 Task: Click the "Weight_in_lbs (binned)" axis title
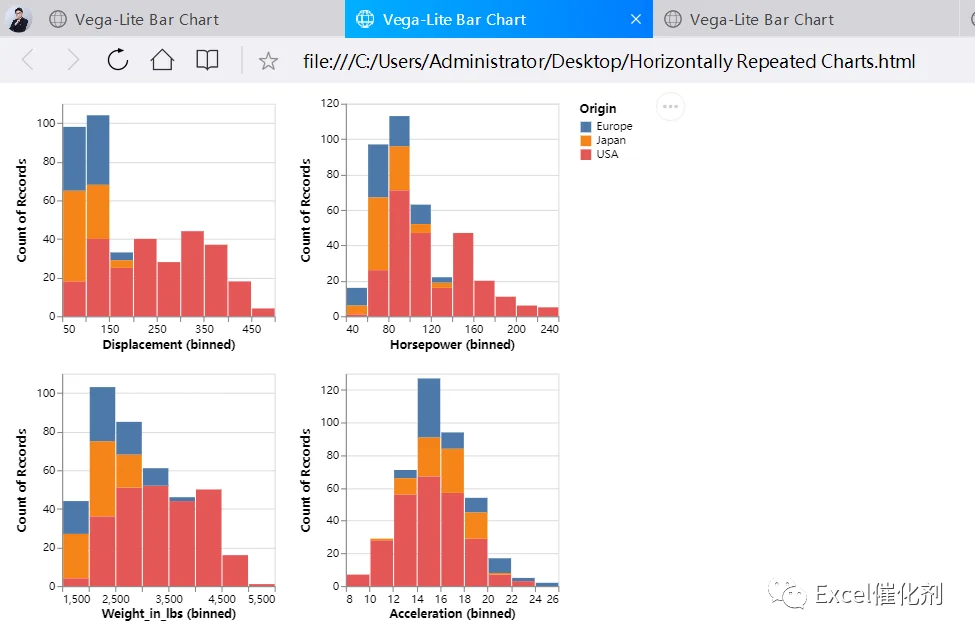[x=169, y=614]
